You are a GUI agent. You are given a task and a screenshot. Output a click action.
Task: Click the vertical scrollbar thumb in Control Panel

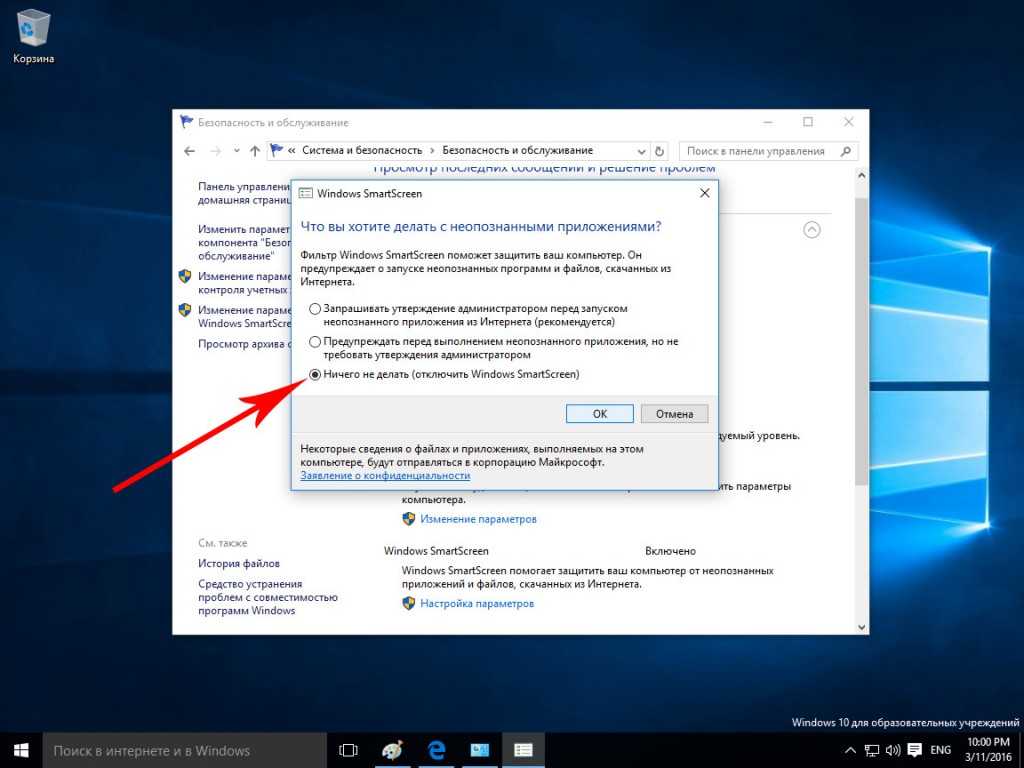(861, 340)
